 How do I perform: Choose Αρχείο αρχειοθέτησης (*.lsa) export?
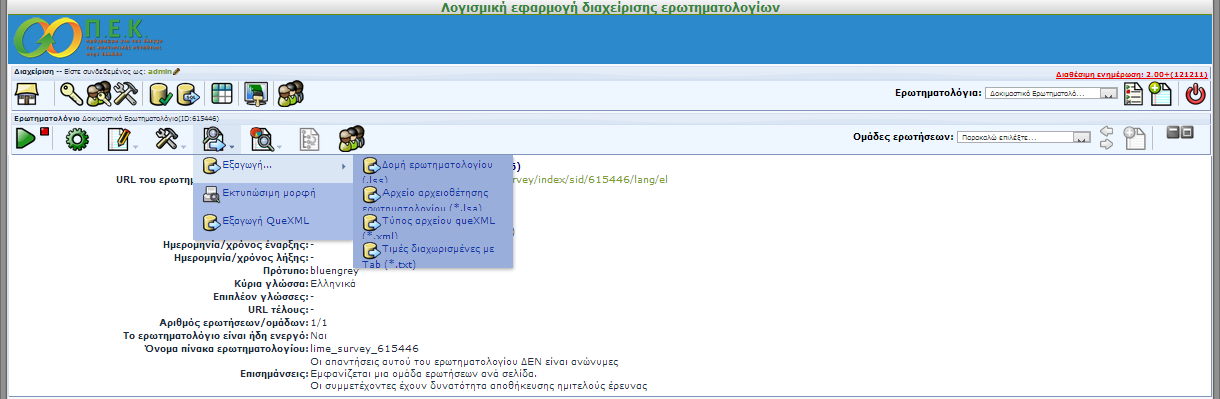pyautogui.click(x=433, y=196)
